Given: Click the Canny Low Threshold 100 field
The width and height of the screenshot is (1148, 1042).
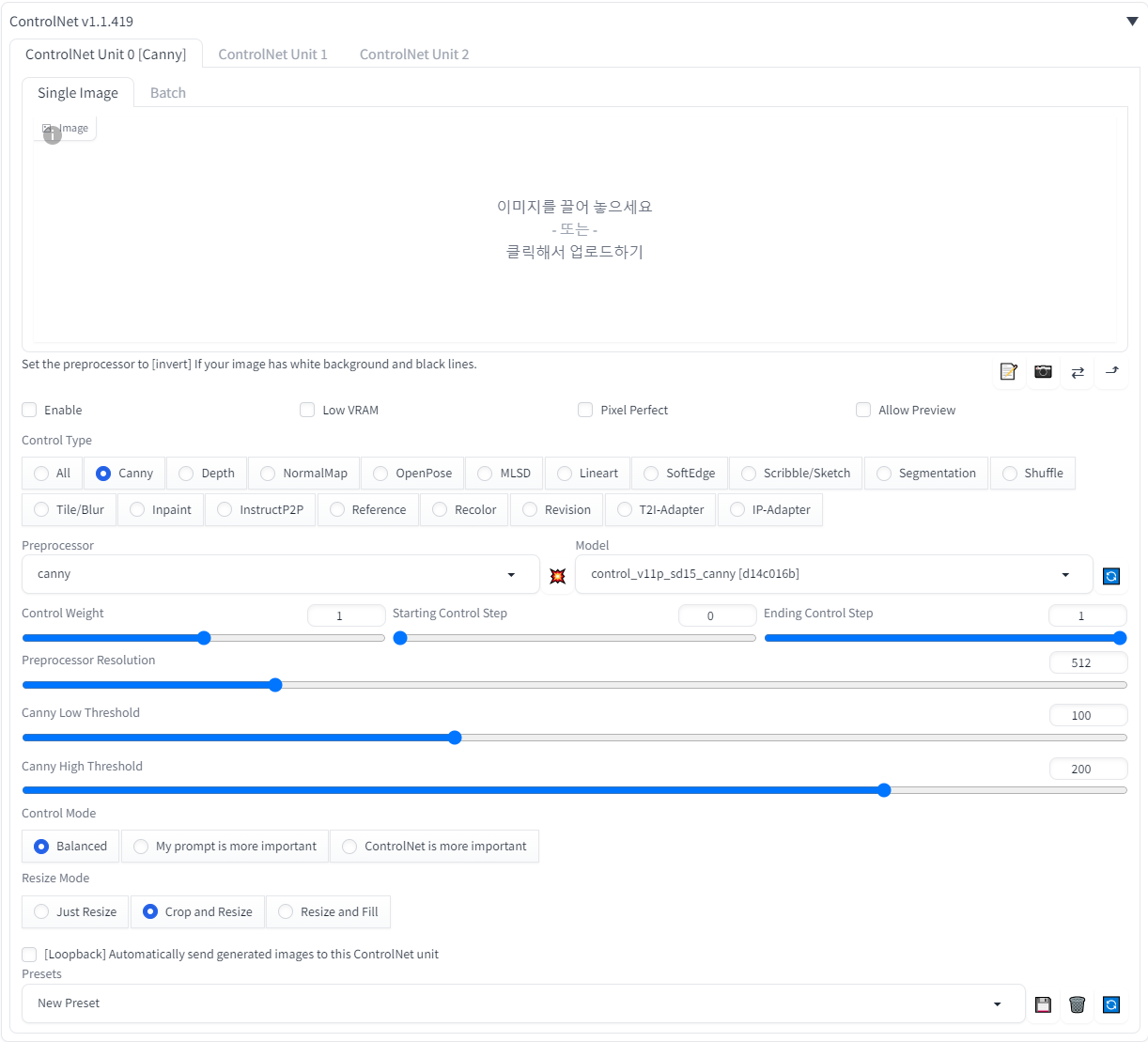Looking at the screenshot, I should (x=1088, y=715).
